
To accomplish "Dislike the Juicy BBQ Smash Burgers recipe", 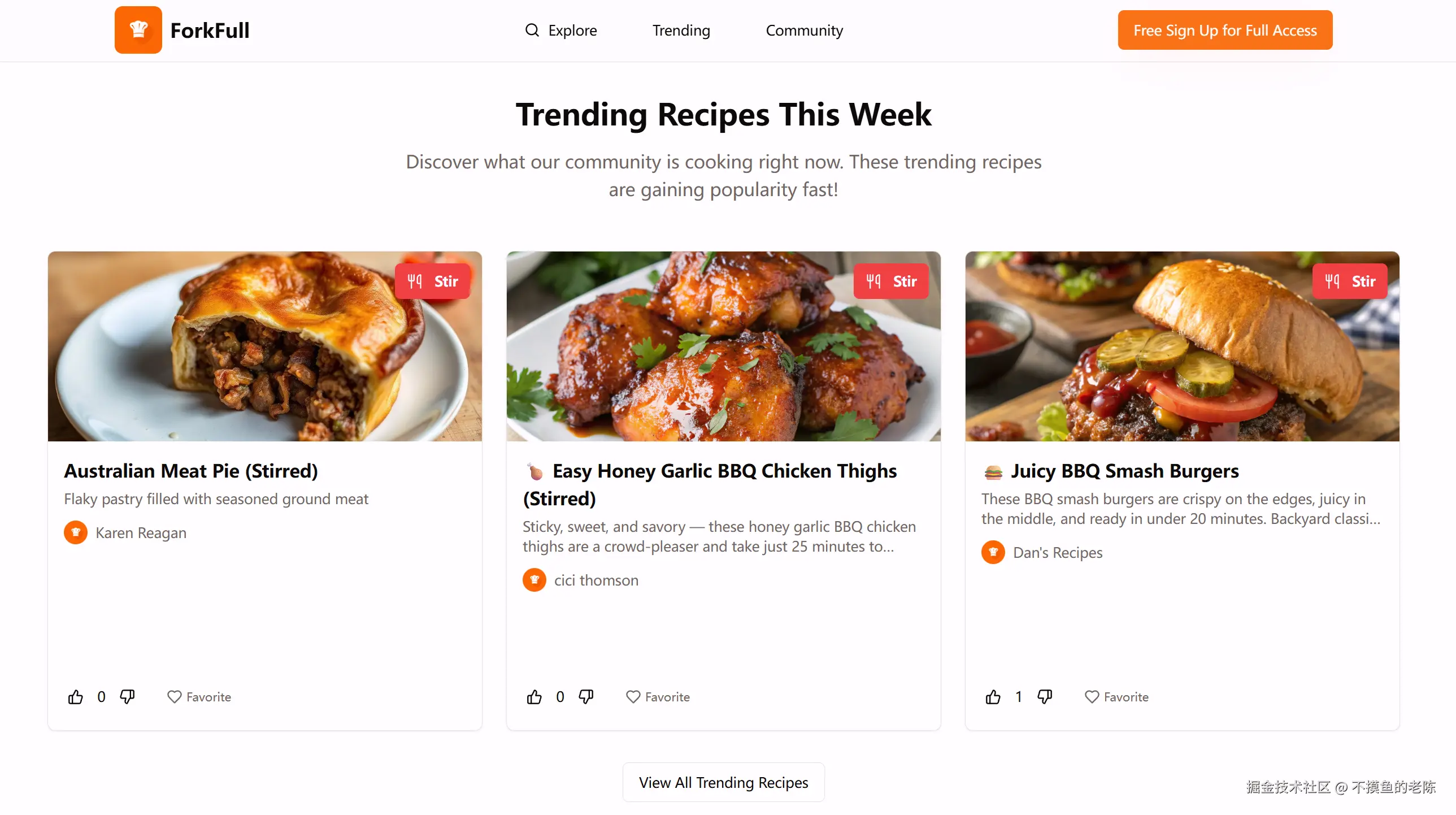I will tap(1045, 697).
